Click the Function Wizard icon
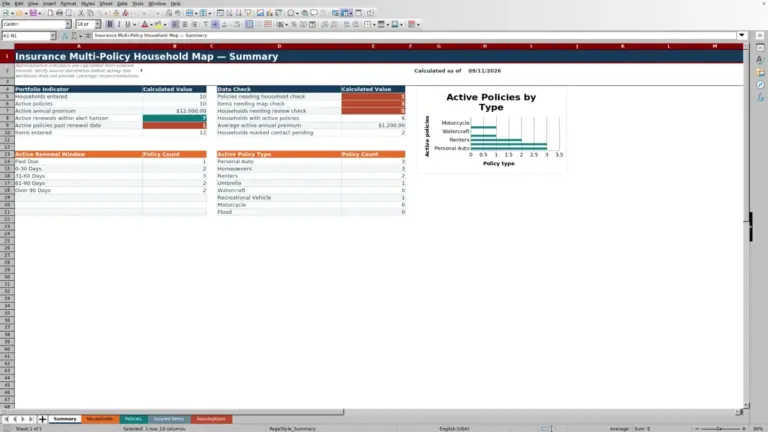Image resolution: width=768 pixels, height=432 pixels. coord(65,35)
